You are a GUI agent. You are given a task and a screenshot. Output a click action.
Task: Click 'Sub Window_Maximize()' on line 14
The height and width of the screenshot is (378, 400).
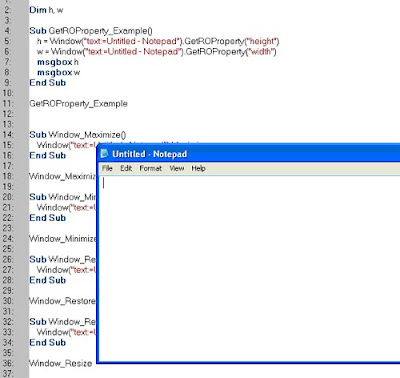tap(78, 135)
